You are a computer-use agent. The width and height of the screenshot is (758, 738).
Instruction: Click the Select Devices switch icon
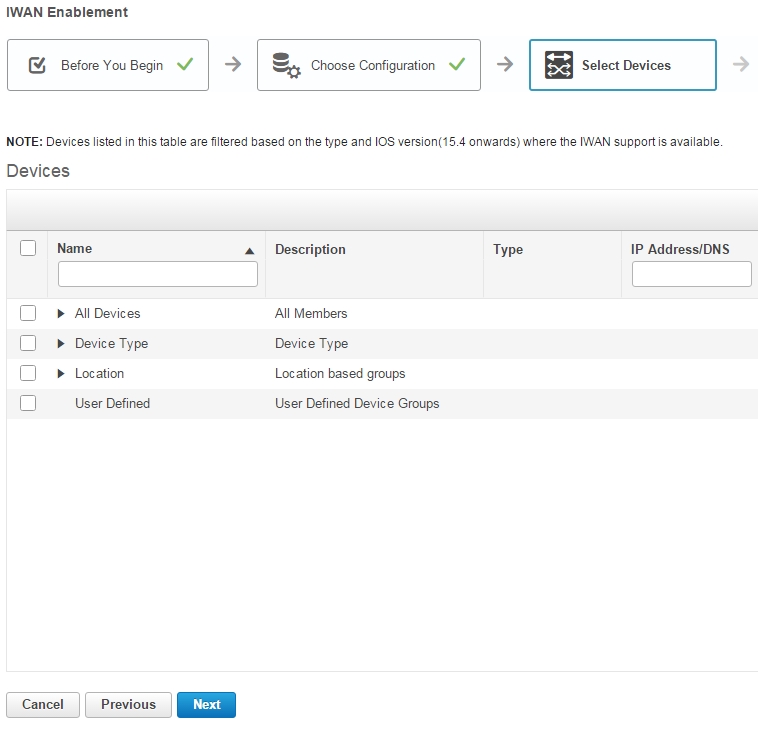pyautogui.click(x=559, y=65)
